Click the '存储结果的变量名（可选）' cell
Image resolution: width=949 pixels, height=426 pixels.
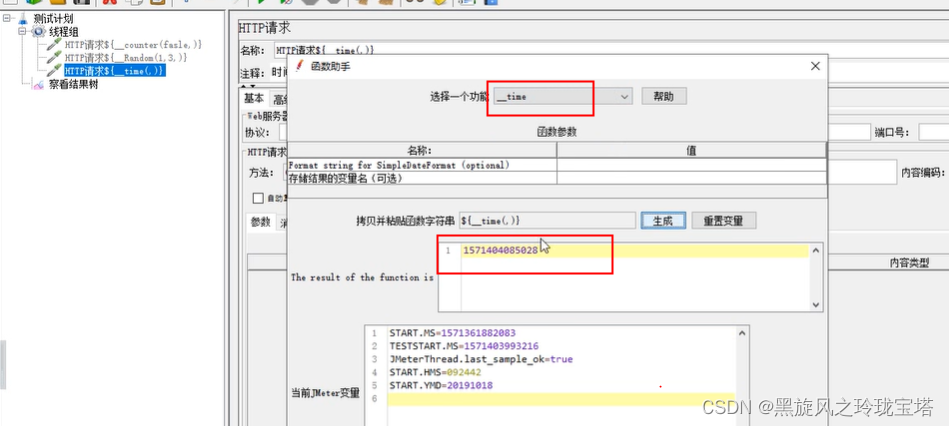coord(422,178)
